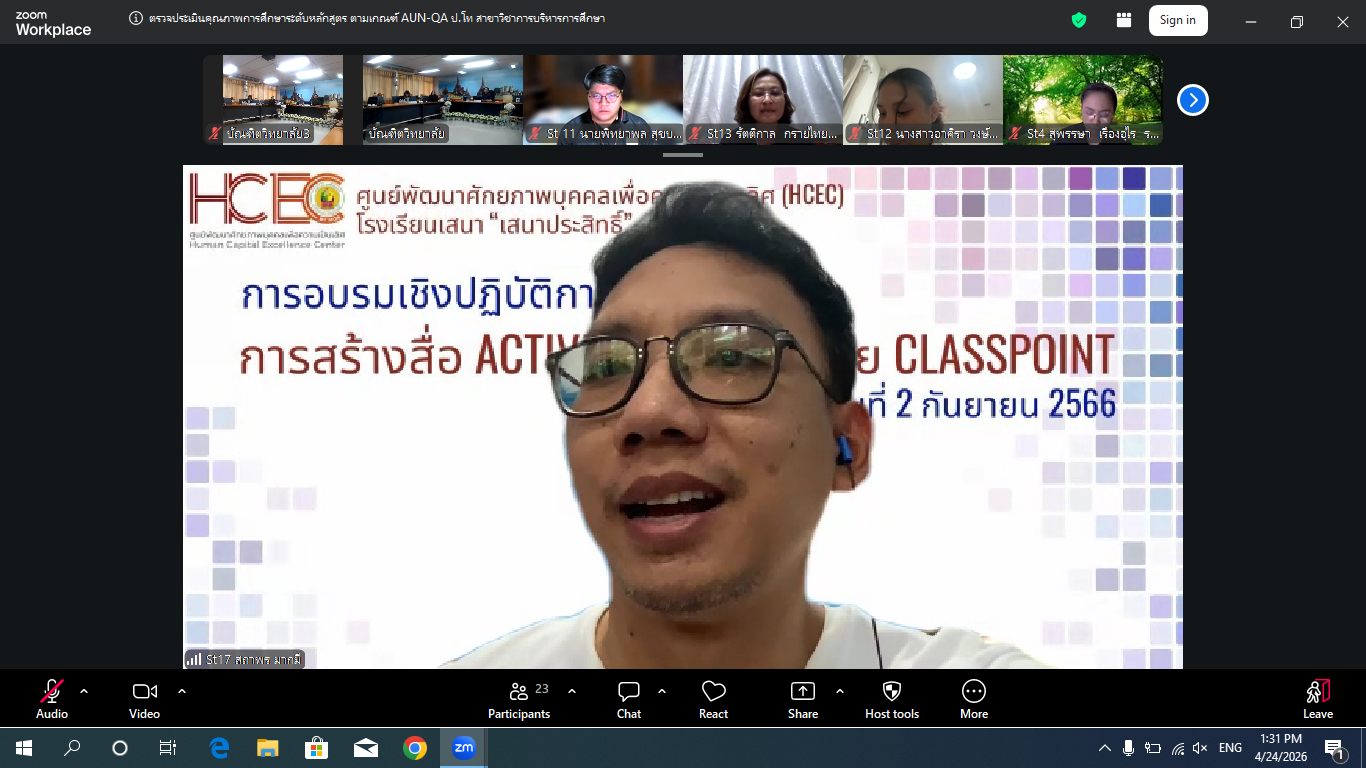Image resolution: width=1366 pixels, height=768 pixels.
Task: Open the Wi-Fi network tray icon
Action: pyautogui.click(x=1178, y=748)
